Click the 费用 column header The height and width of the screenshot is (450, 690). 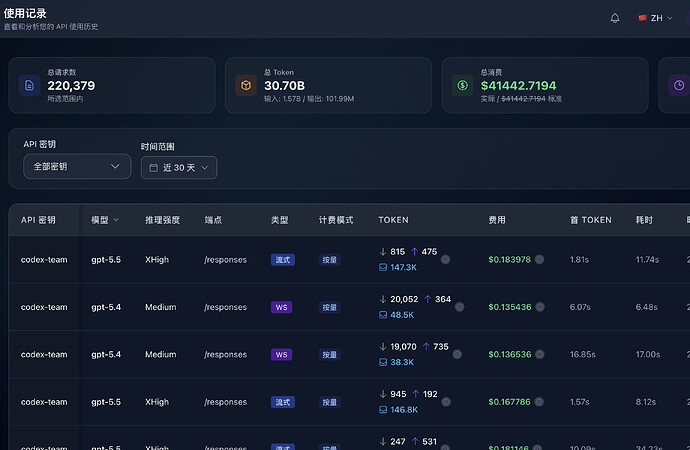click(x=497, y=220)
